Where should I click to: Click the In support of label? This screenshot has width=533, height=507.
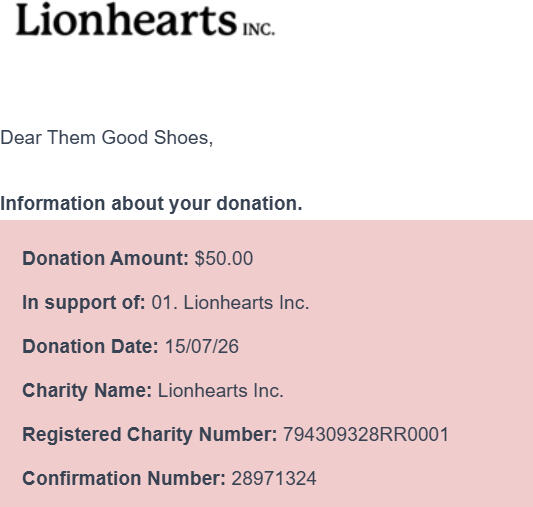(x=84, y=302)
